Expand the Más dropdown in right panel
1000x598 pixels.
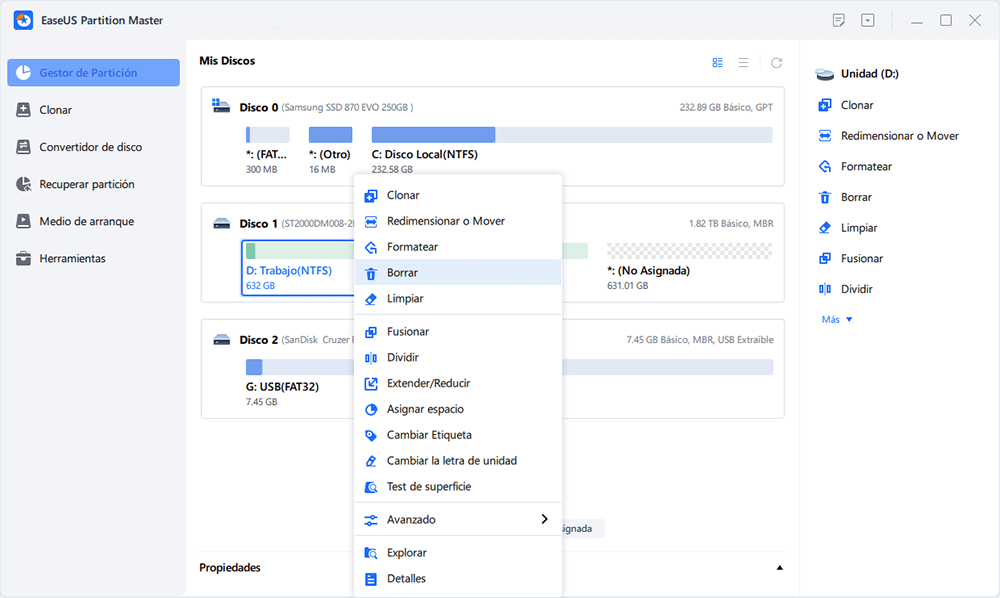[x=837, y=319]
